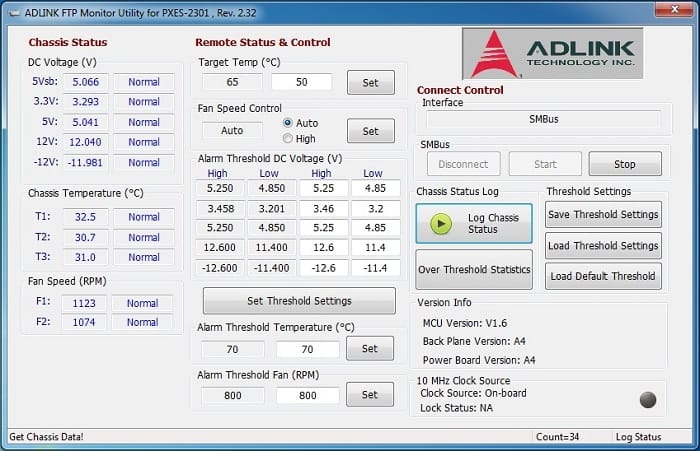Click the Set Threshold Settings button
Image resolution: width=700 pixels, height=451 pixels.
point(299,301)
